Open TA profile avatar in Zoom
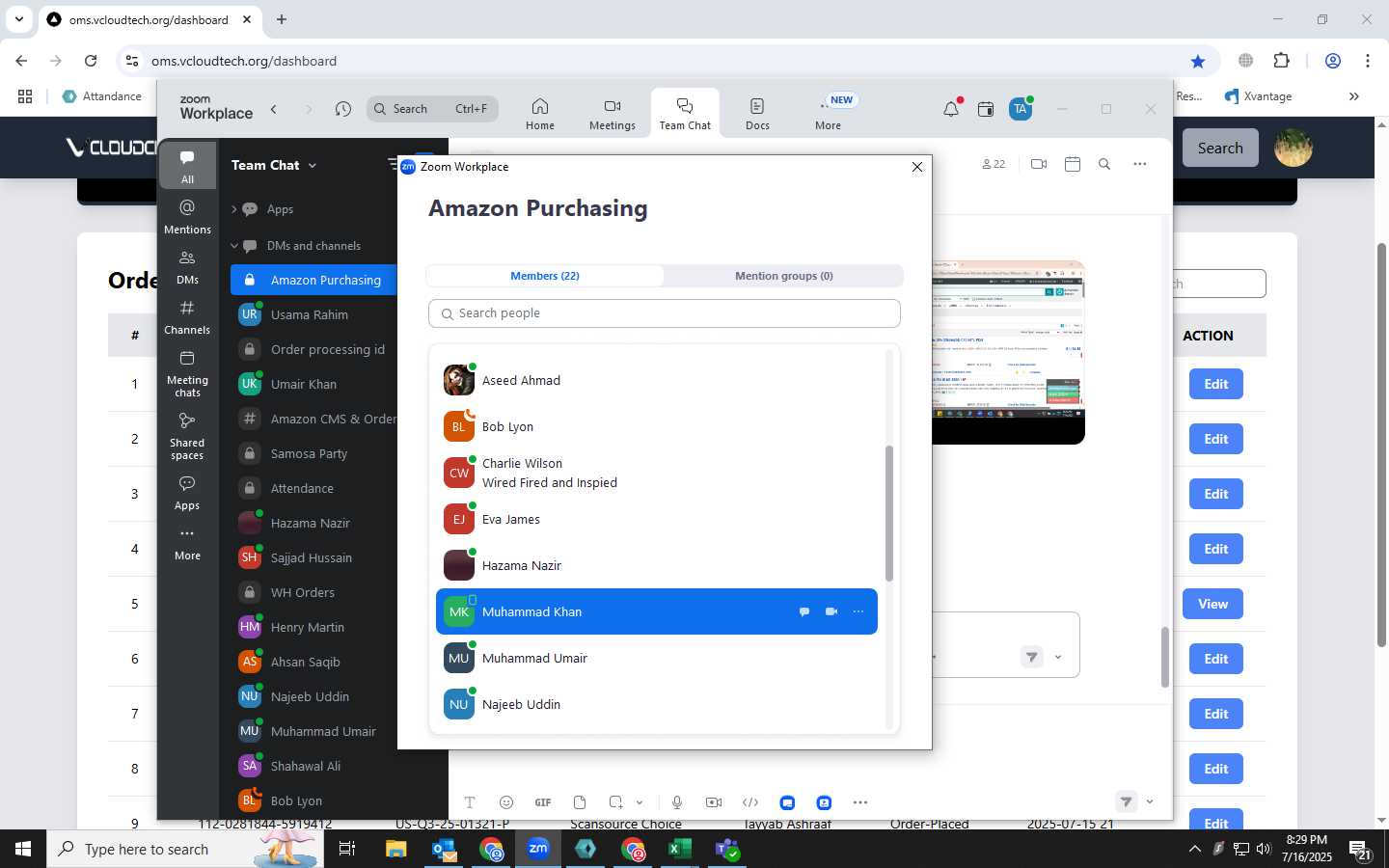 point(1021,109)
